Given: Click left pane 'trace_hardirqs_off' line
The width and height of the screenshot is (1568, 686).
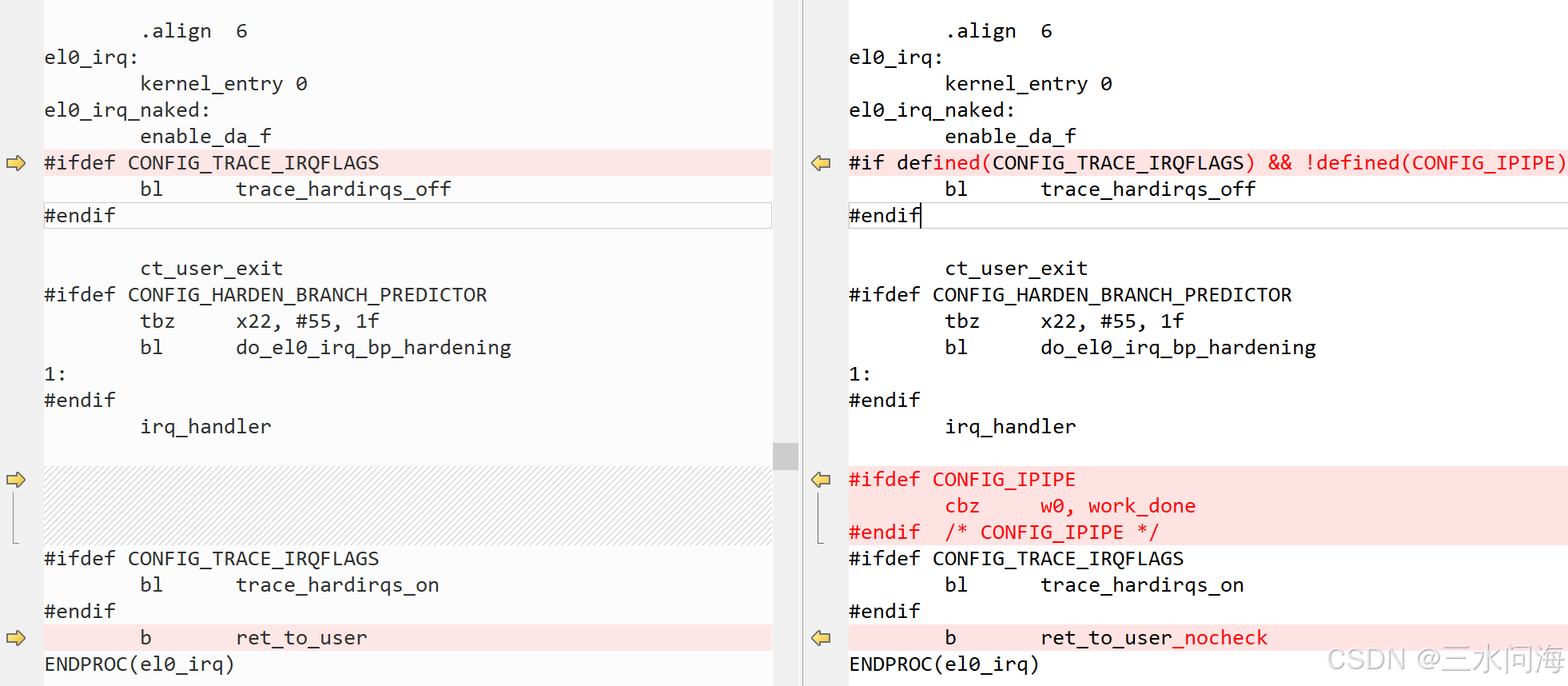Looking at the screenshot, I should click(296, 189).
